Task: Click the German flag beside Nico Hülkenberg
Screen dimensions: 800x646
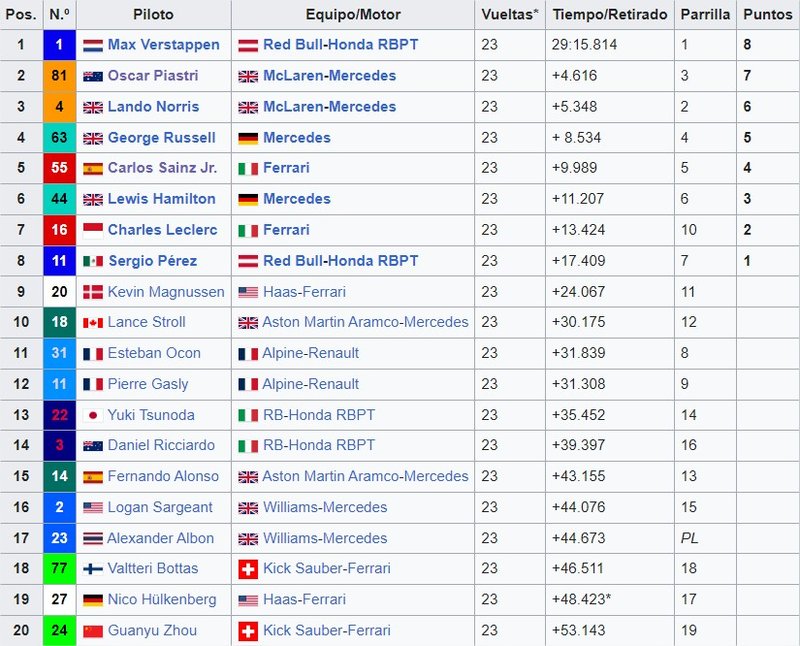Action: point(93,600)
